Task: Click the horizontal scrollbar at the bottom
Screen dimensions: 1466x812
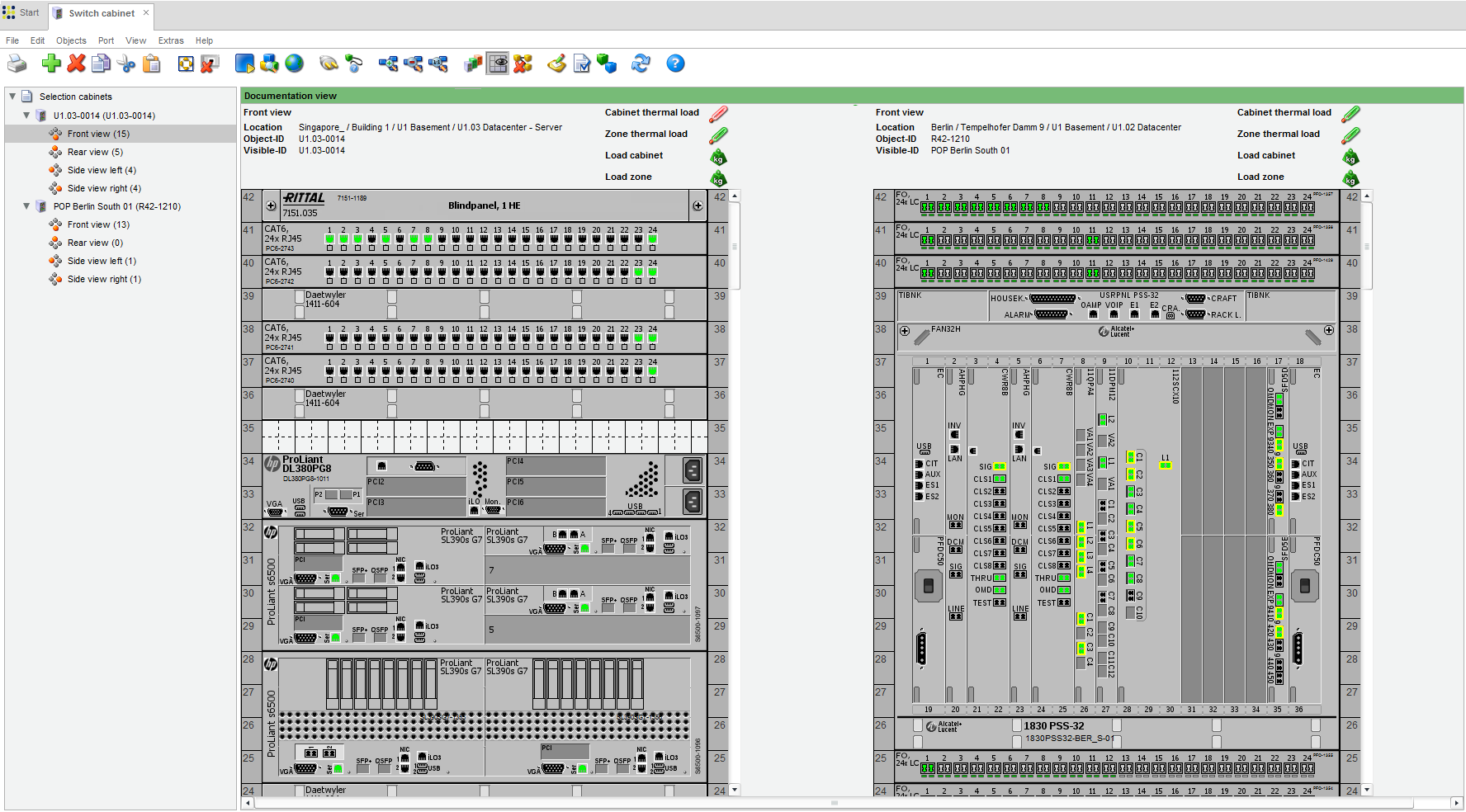Action: pyautogui.click(x=834, y=803)
